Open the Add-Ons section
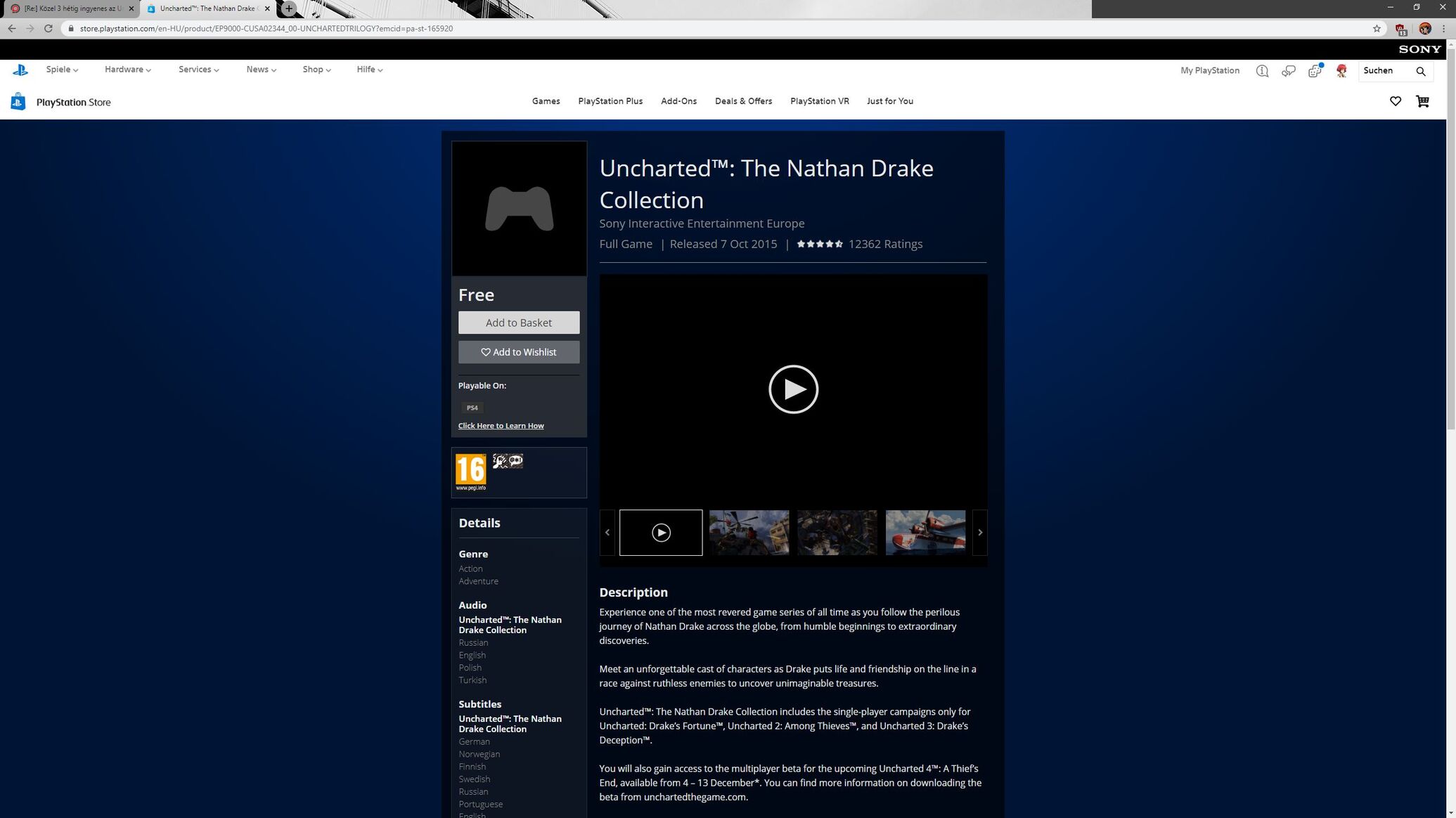 tap(678, 101)
